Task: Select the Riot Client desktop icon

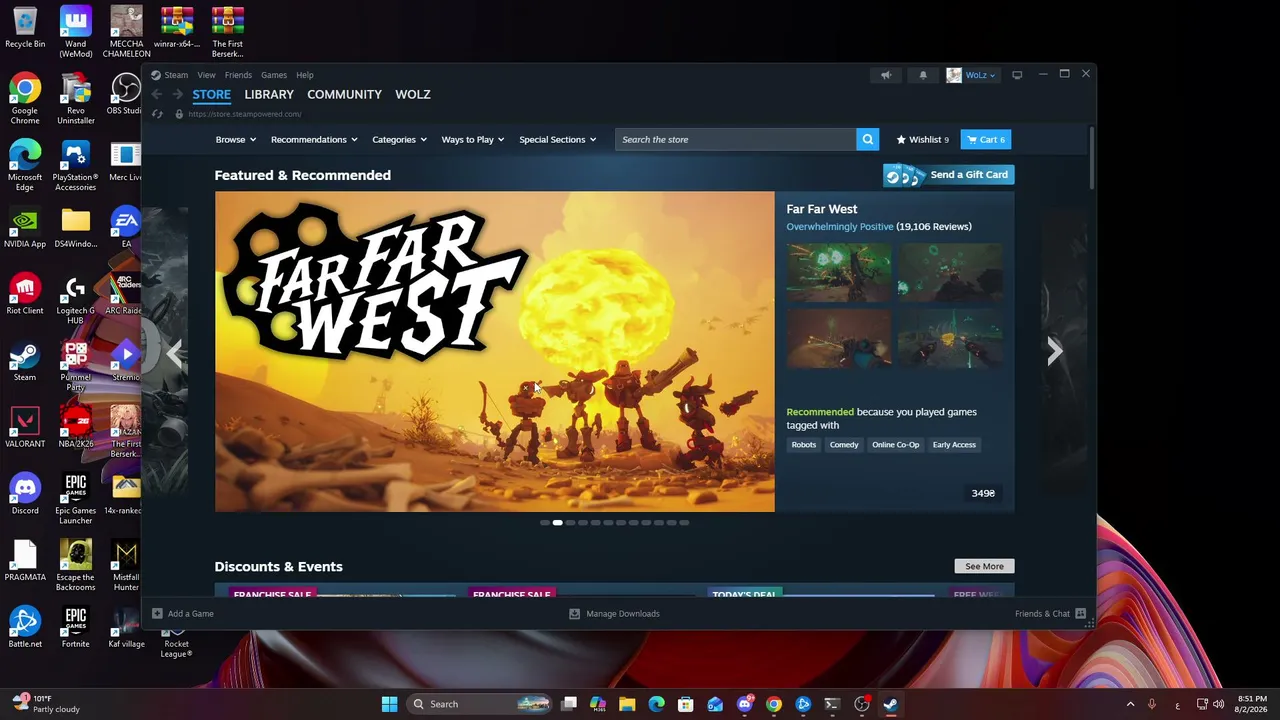Action: click(x=25, y=295)
